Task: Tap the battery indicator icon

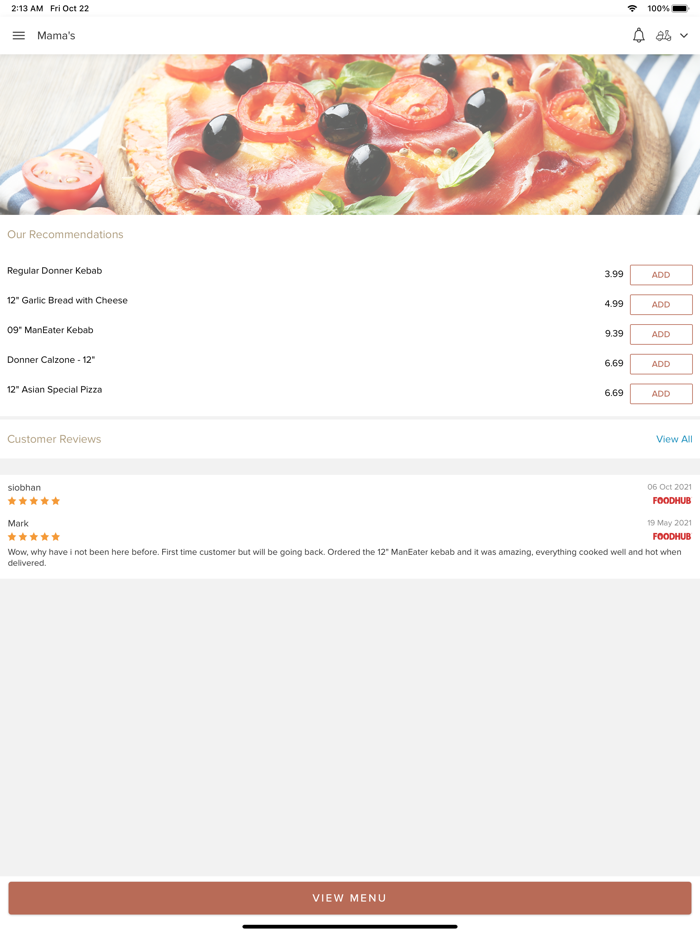Action: click(680, 8)
